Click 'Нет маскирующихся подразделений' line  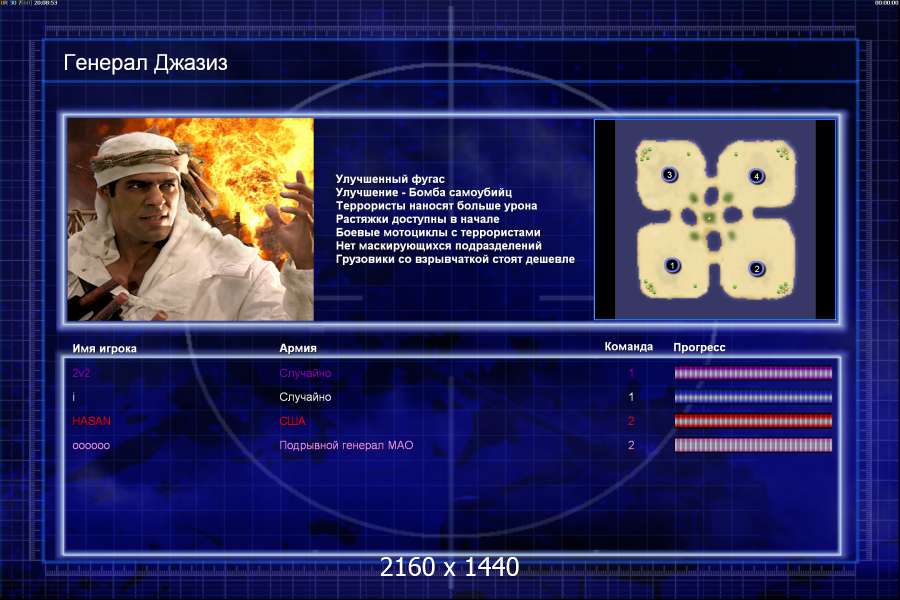coord(439,246)
